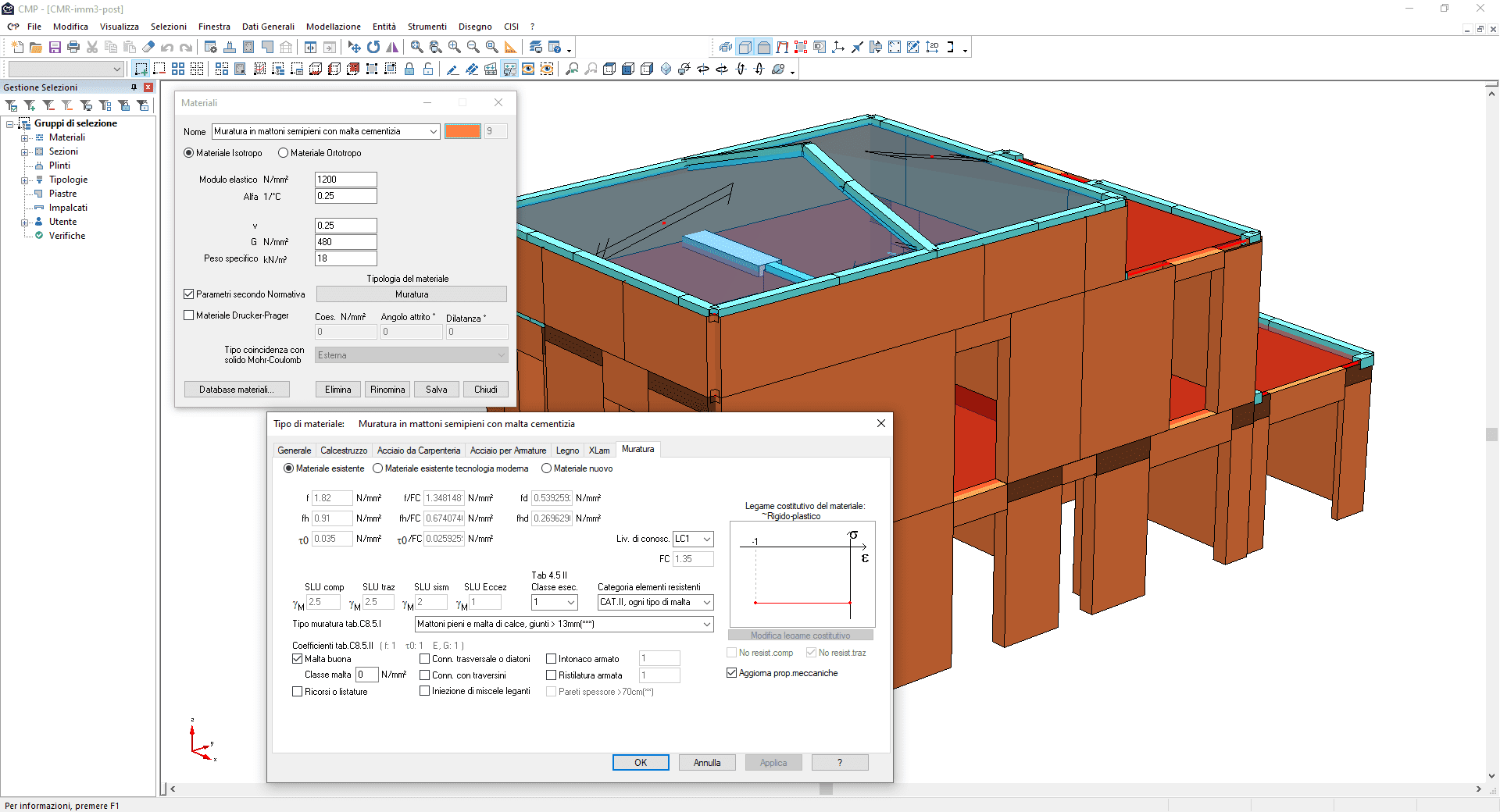Open the material Nome dropdown
The height and width of the screenshot is (812, 1500).
pyautogui.click(x=433, y=131)
